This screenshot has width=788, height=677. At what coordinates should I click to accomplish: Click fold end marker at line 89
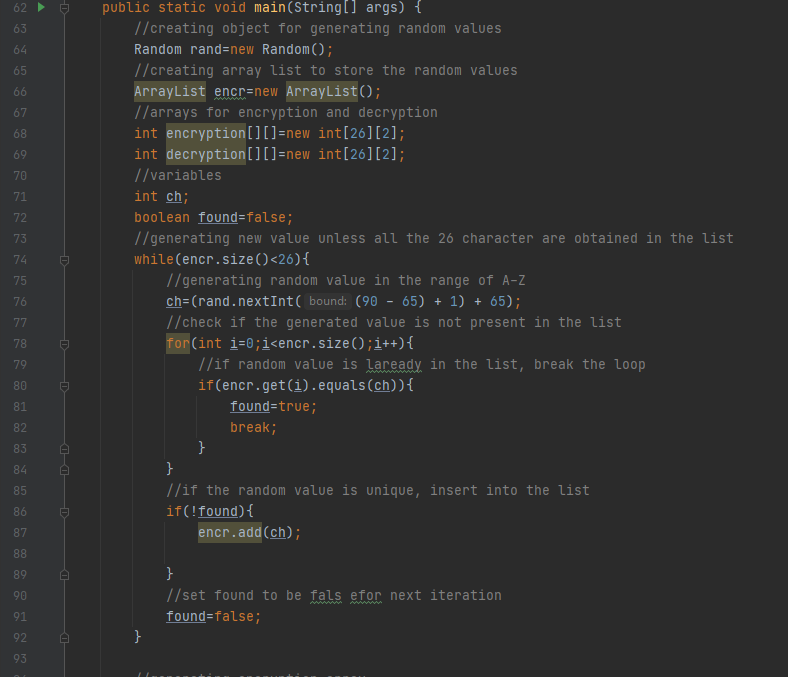(64, 575)
